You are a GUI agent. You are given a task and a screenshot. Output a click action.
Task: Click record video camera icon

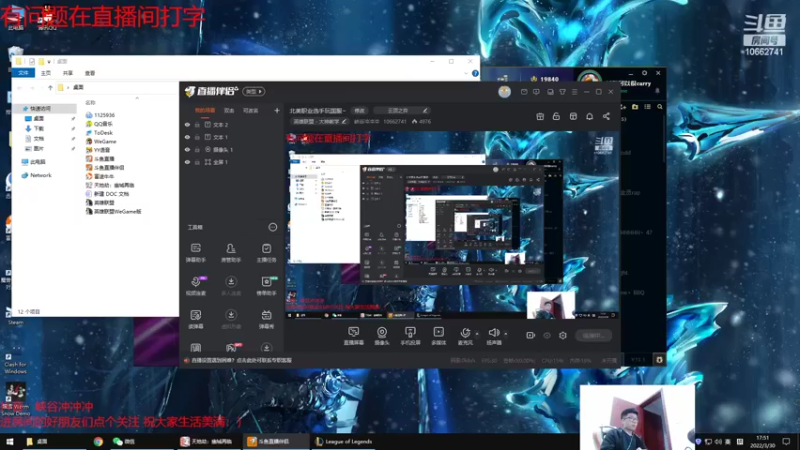(531, 336)
